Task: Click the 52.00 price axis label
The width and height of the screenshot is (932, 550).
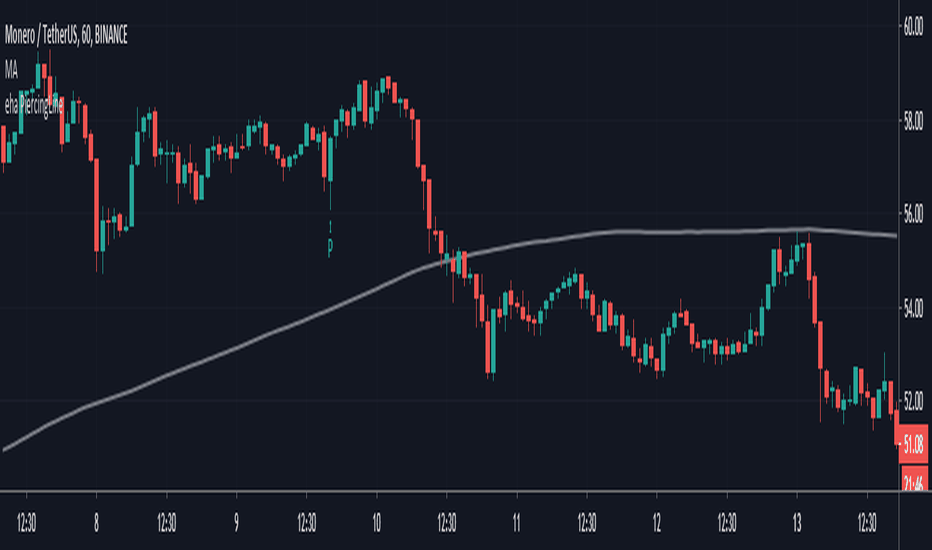Action: (913, 402)
